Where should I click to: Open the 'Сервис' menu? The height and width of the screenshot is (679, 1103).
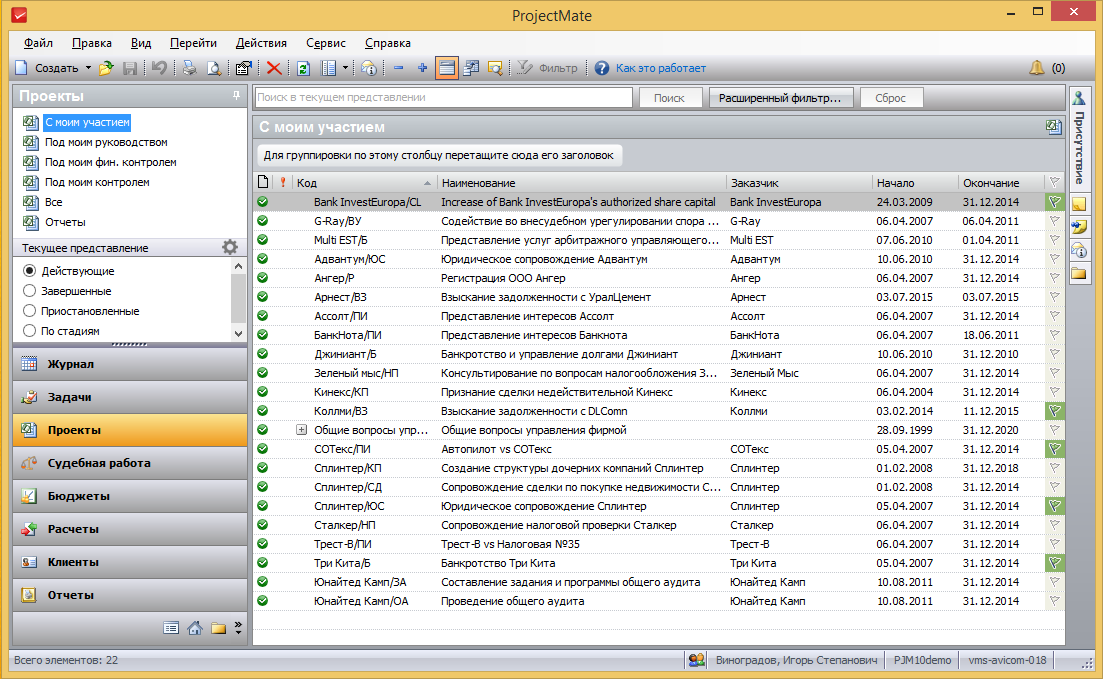coord(326,43)
